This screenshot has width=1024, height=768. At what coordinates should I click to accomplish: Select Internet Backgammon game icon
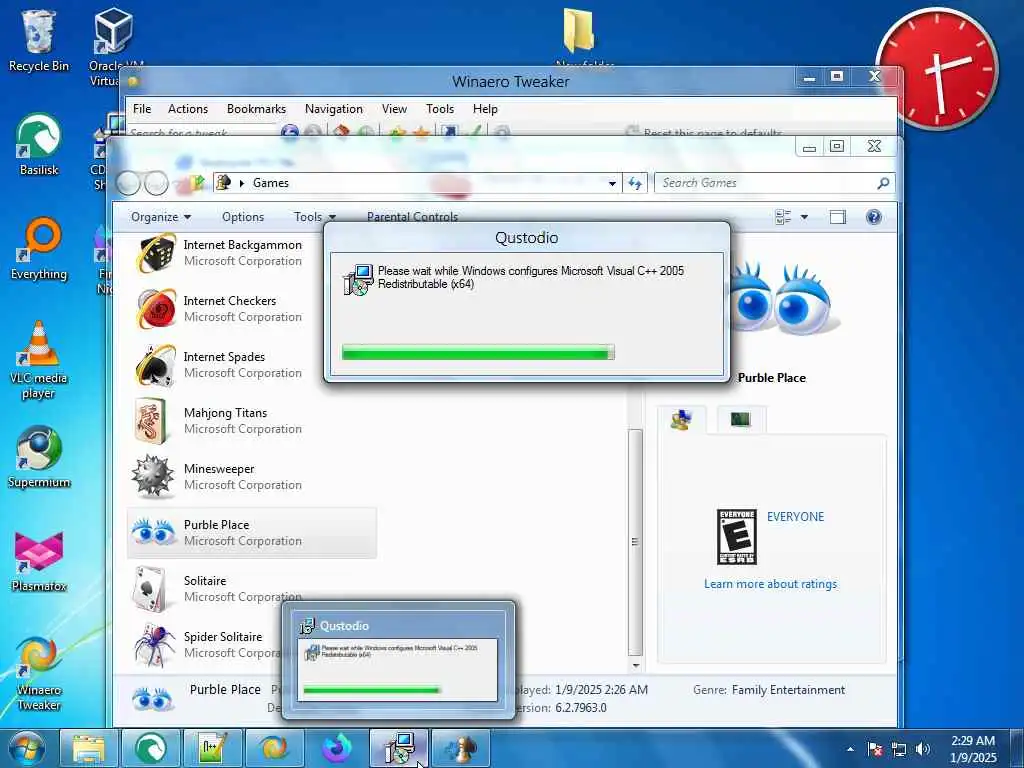pyautogui.click(x=156, y=253)
